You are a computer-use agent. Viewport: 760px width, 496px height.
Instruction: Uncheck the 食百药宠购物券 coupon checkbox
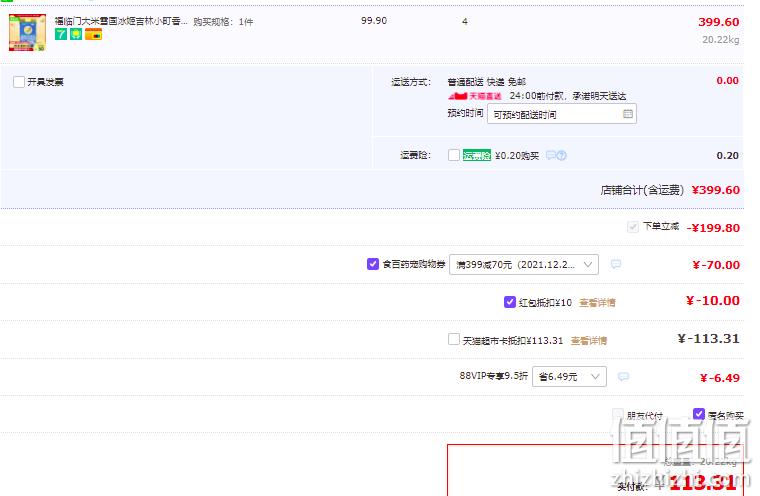[x=373, y=264]
